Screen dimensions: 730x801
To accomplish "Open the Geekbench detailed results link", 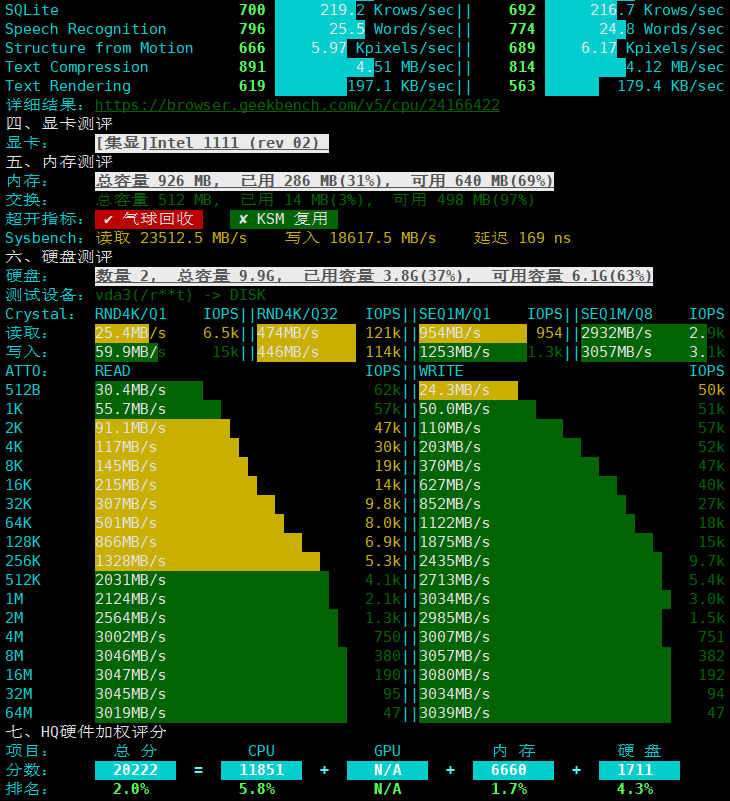I will [297, 105].
